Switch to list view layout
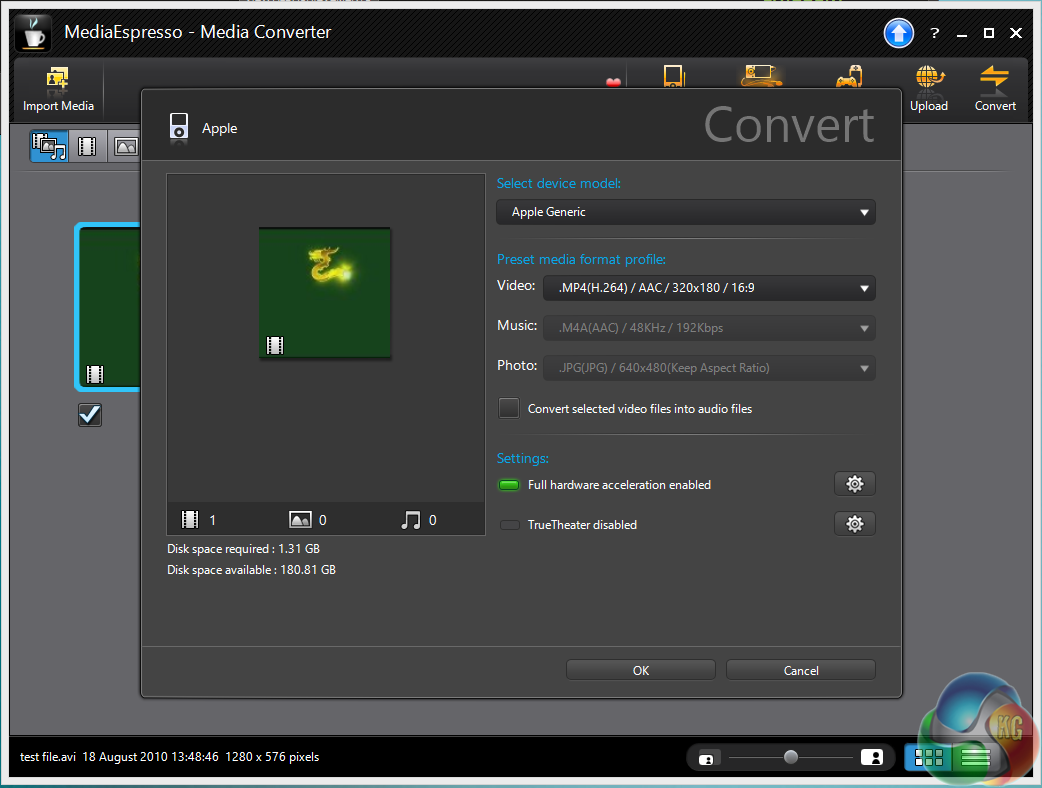This screenshot has width=1042, height=788. pyautogui.click(x=974, y=757)
